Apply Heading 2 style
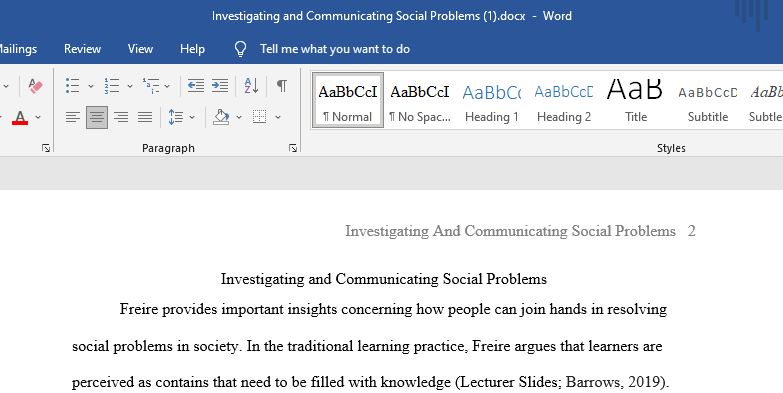 564,100
